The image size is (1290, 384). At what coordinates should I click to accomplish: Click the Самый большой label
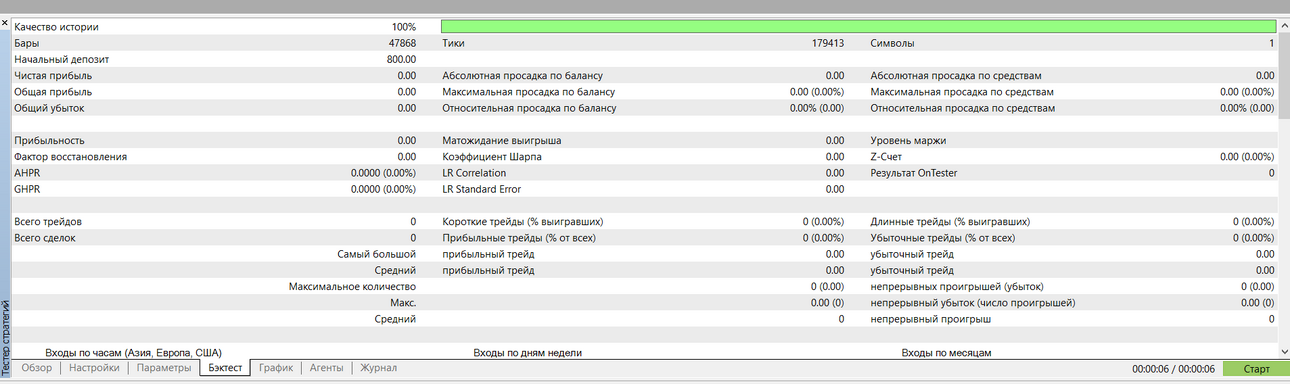[378, 254]
